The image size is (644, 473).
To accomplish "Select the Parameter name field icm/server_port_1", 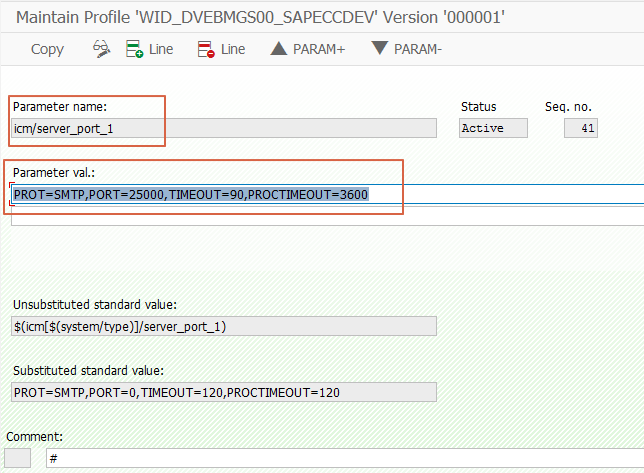I will [224, 128].
